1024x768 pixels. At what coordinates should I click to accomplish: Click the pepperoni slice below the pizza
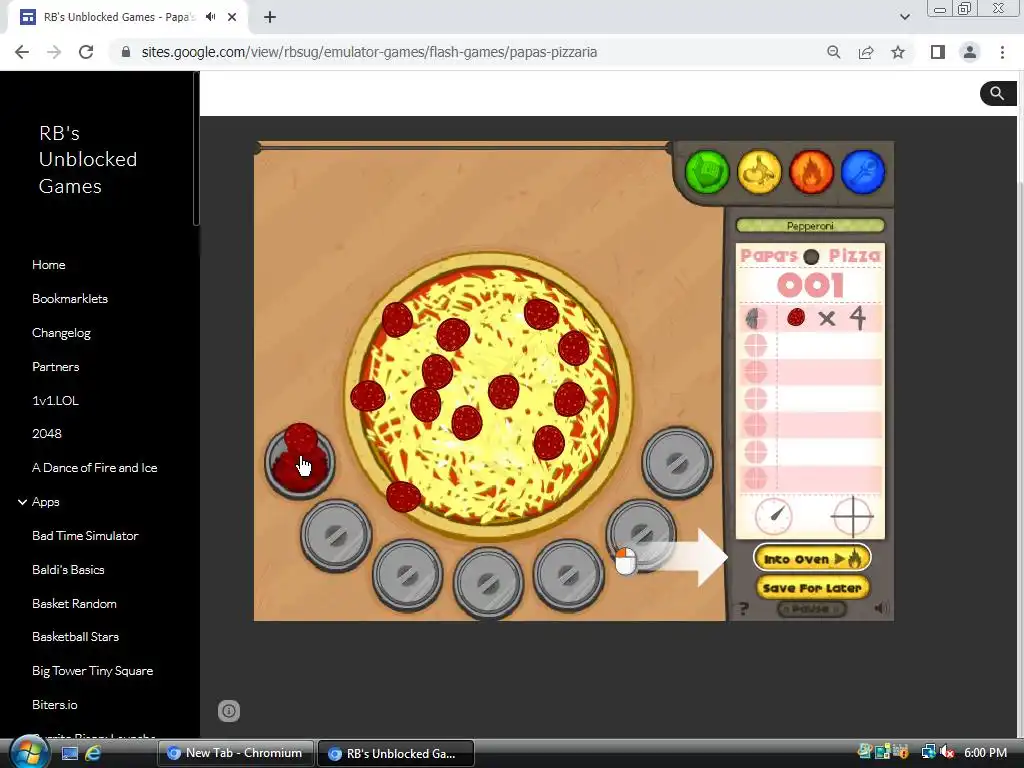click(404, 496)
